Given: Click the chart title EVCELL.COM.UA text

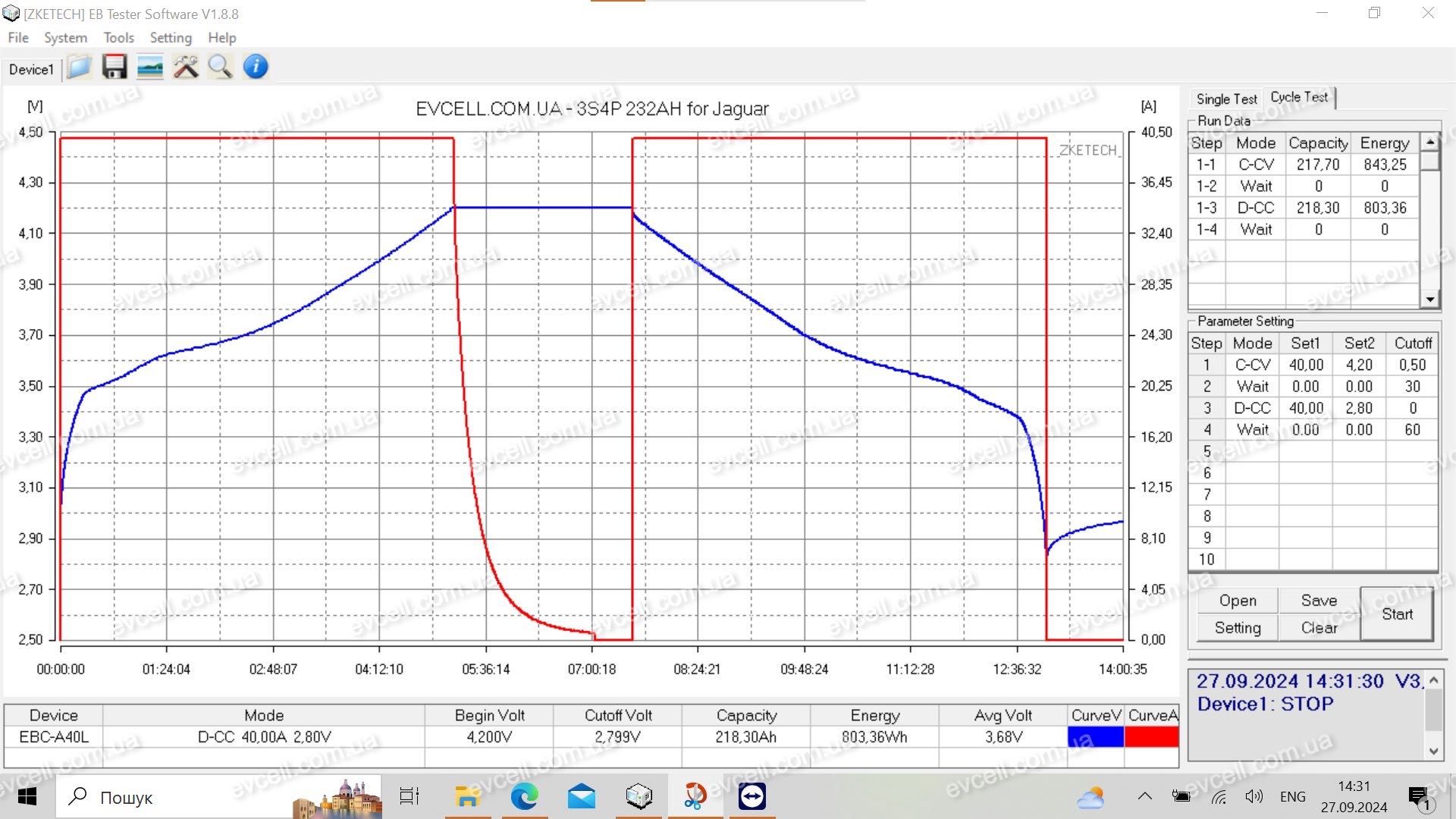Looking at the screenshot, I should [592, 109].
